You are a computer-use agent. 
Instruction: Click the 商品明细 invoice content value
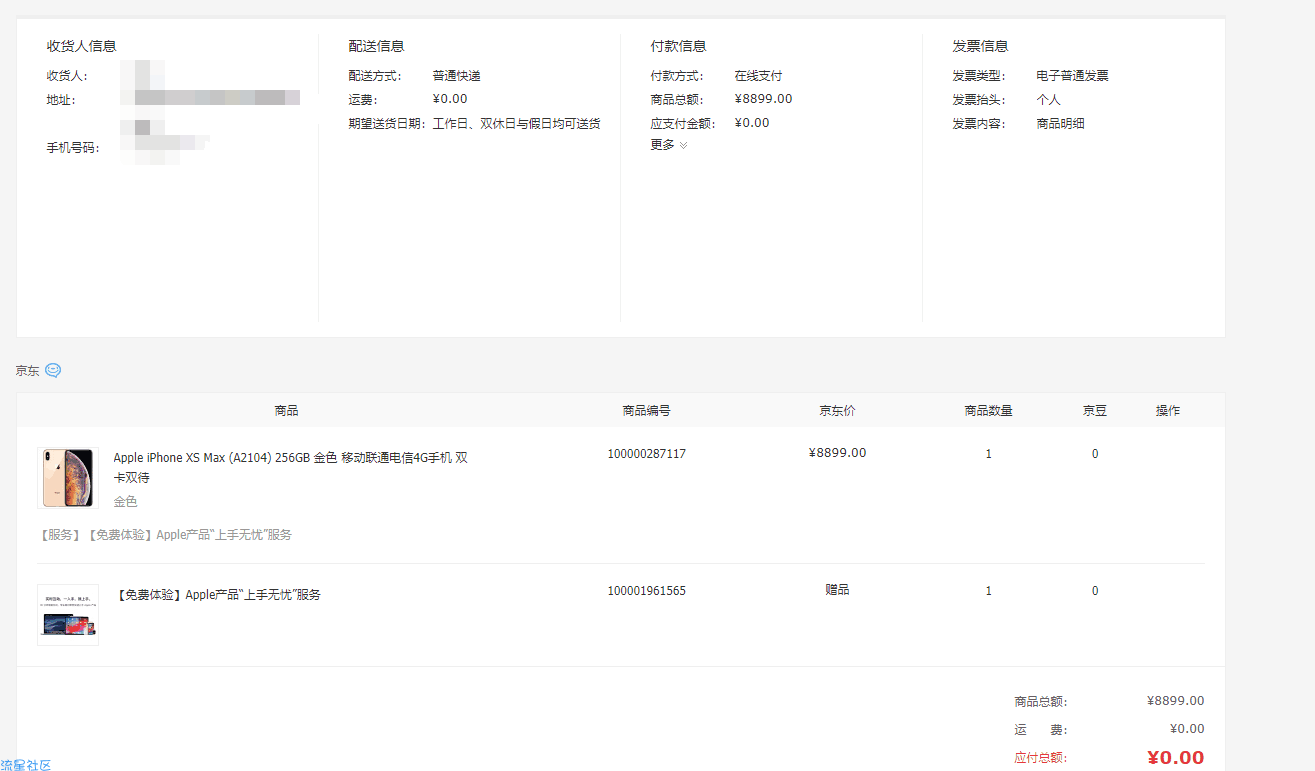point(1061,124)
